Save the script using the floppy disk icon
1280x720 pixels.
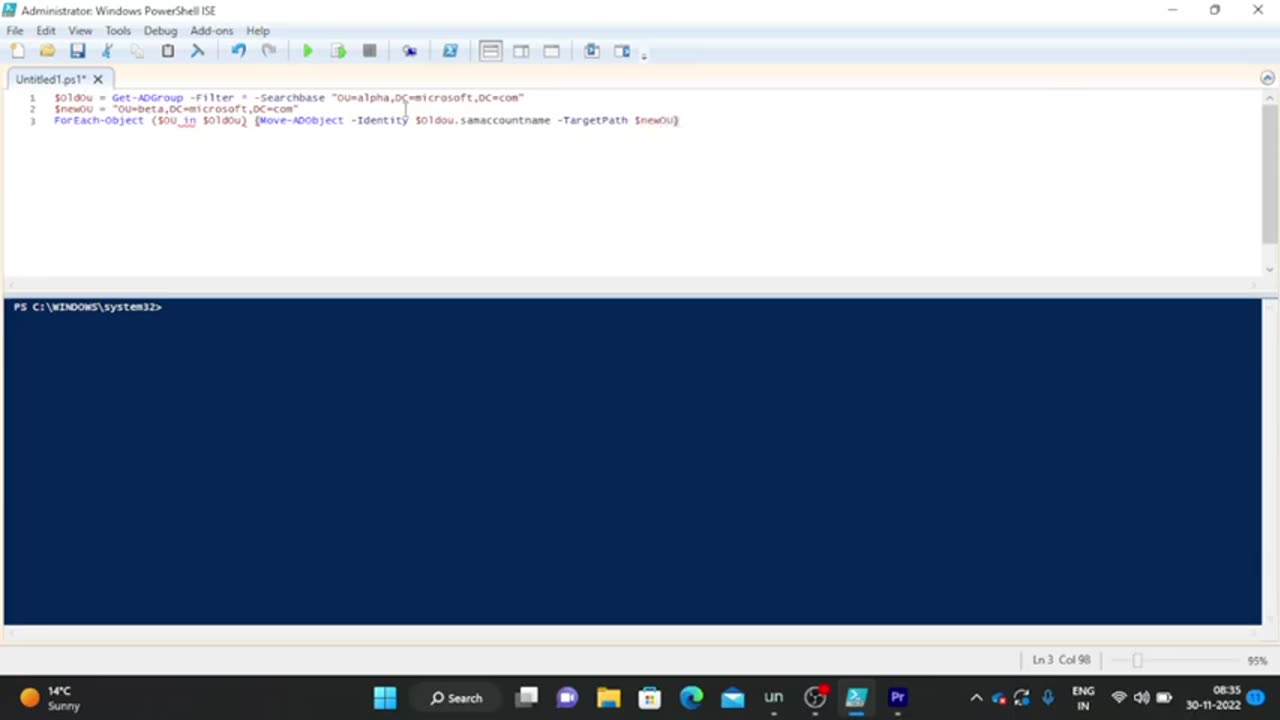tap(77, 51)
